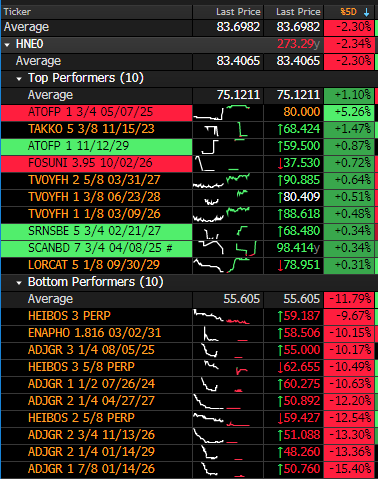Click last price 98.414 cell
The width and height of the screenshot is (378, 479).
293,248
